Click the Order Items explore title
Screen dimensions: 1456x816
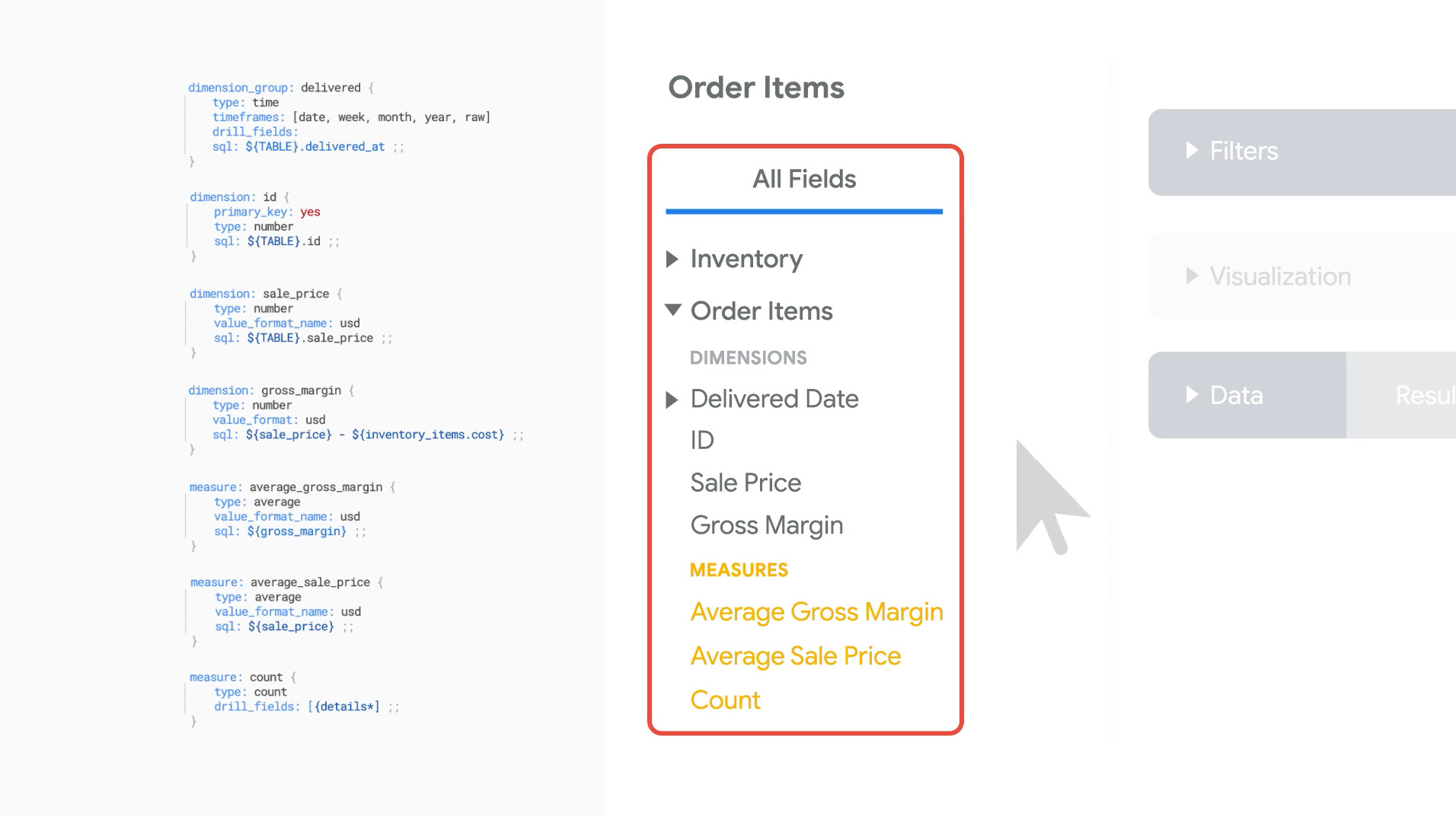point(755,88)
